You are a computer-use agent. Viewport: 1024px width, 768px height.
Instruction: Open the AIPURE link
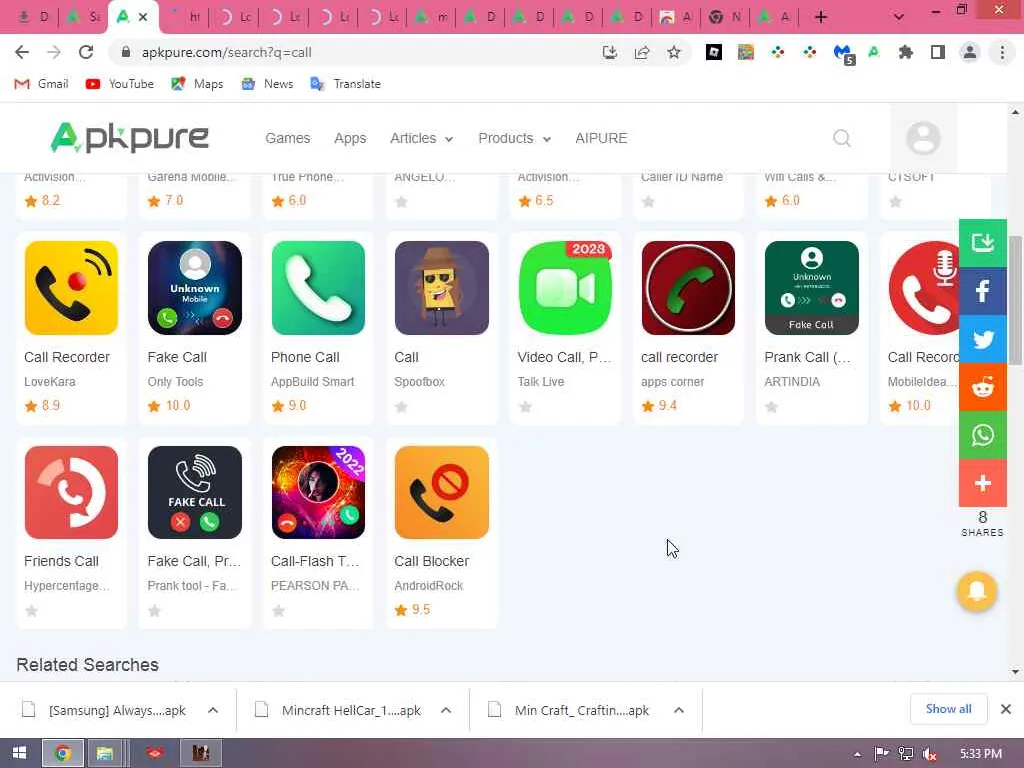(x=601, y=138)
